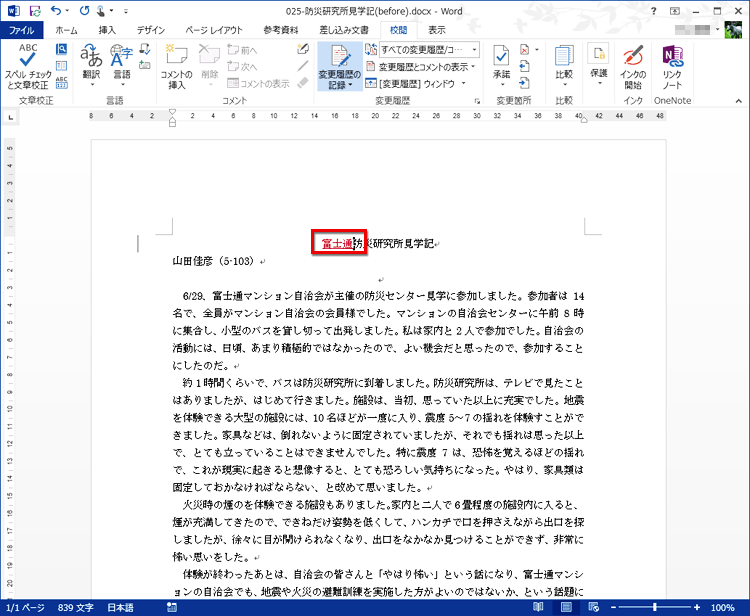Click the add-word (日本語入力辞書への単語登録) icon

point(145,65)
